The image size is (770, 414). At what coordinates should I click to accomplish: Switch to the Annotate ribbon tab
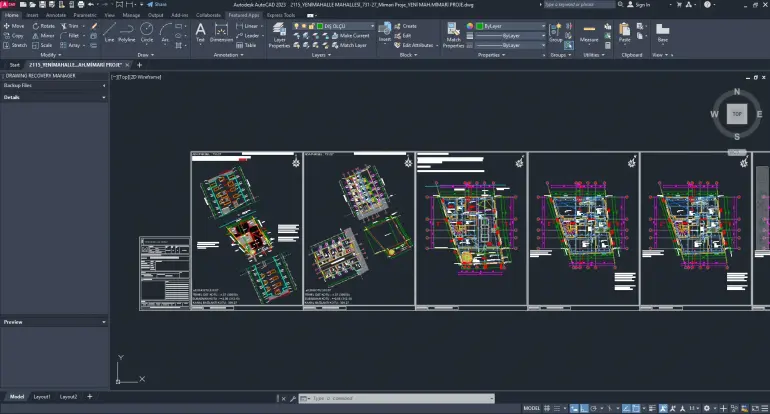[x=56, y=16]
